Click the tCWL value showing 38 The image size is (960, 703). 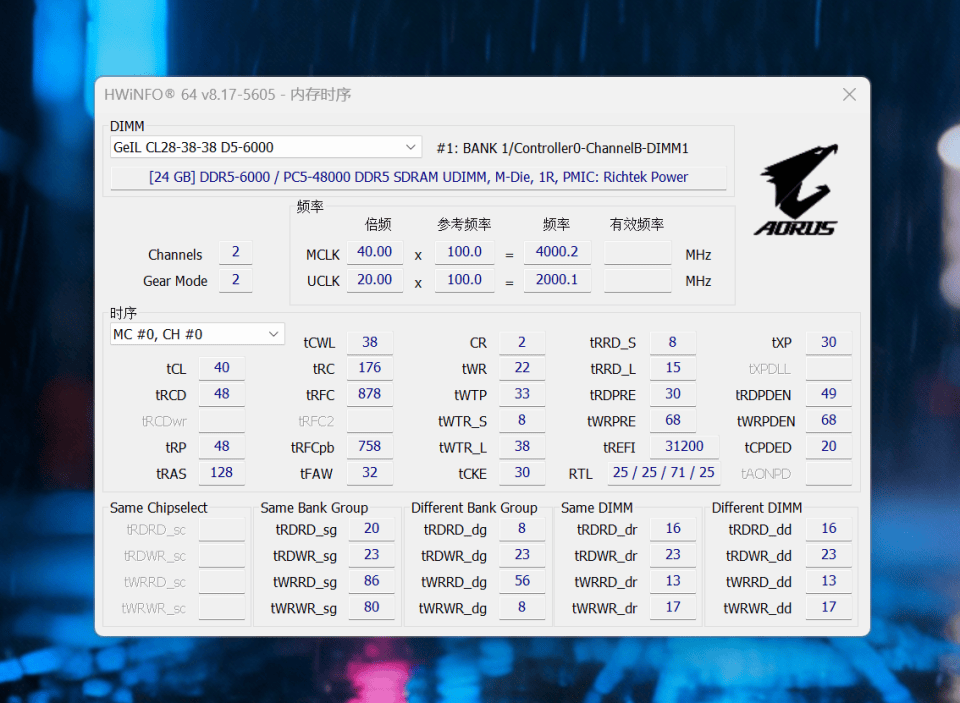pos(370,342)
